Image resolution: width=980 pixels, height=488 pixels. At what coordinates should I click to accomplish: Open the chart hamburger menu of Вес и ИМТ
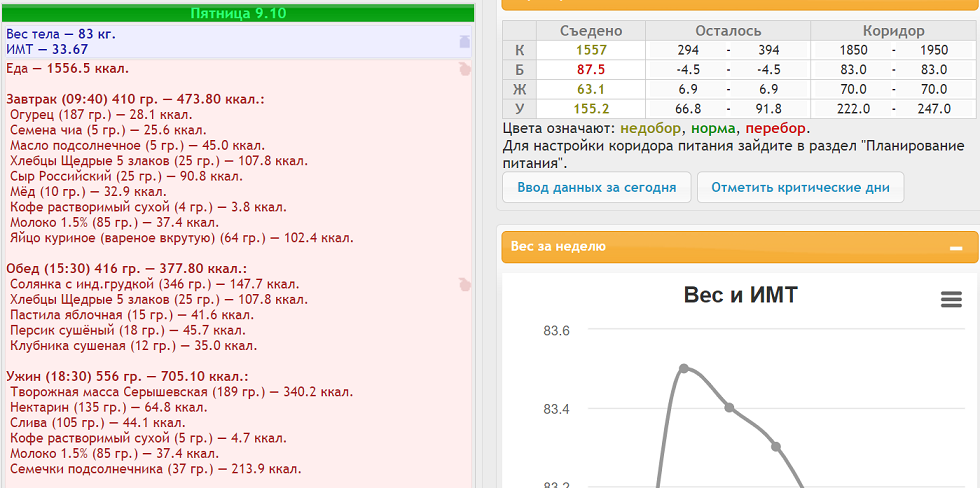(951, 300)
